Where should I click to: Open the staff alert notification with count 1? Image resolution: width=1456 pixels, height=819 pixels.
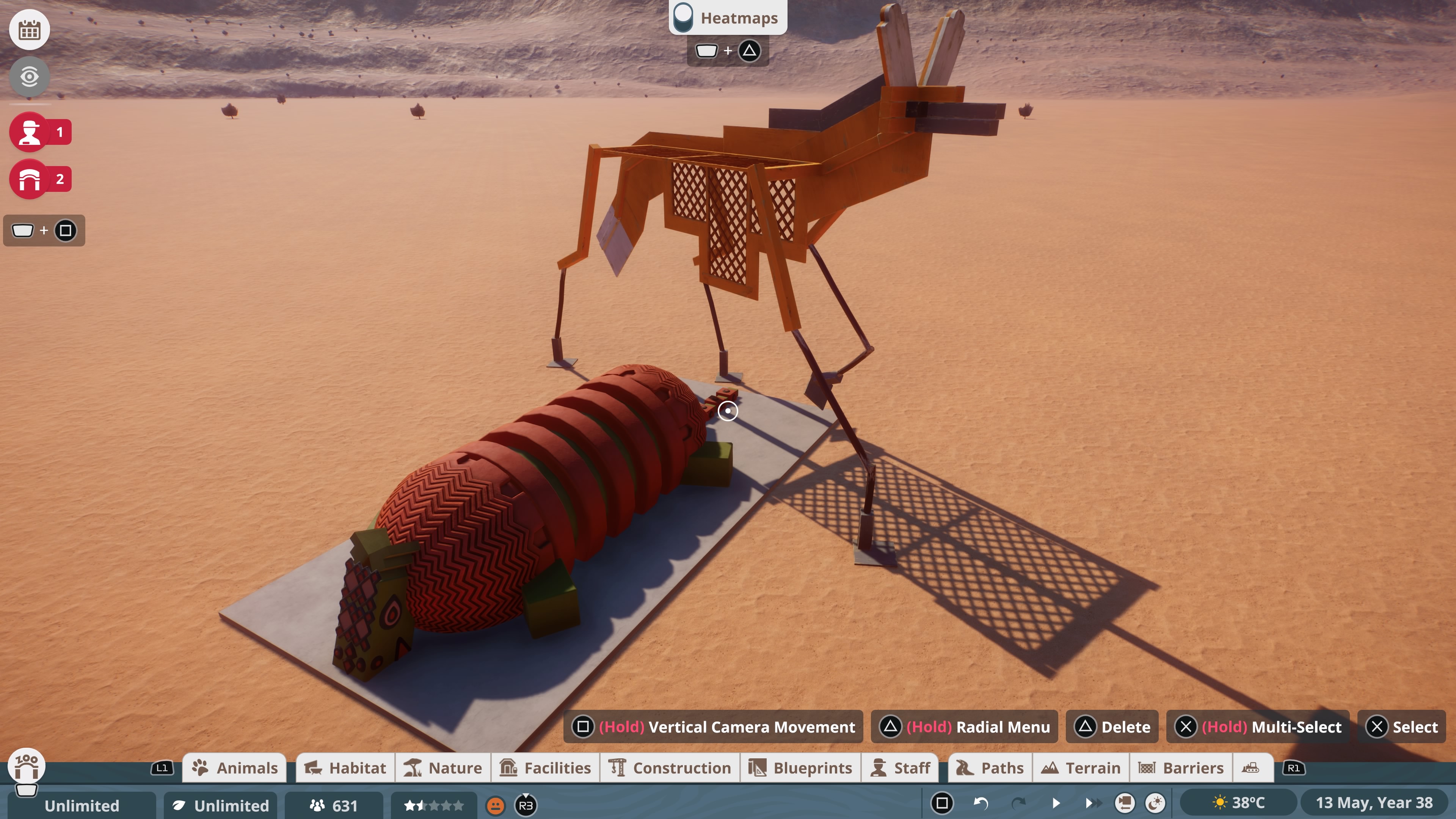(40, 132)
